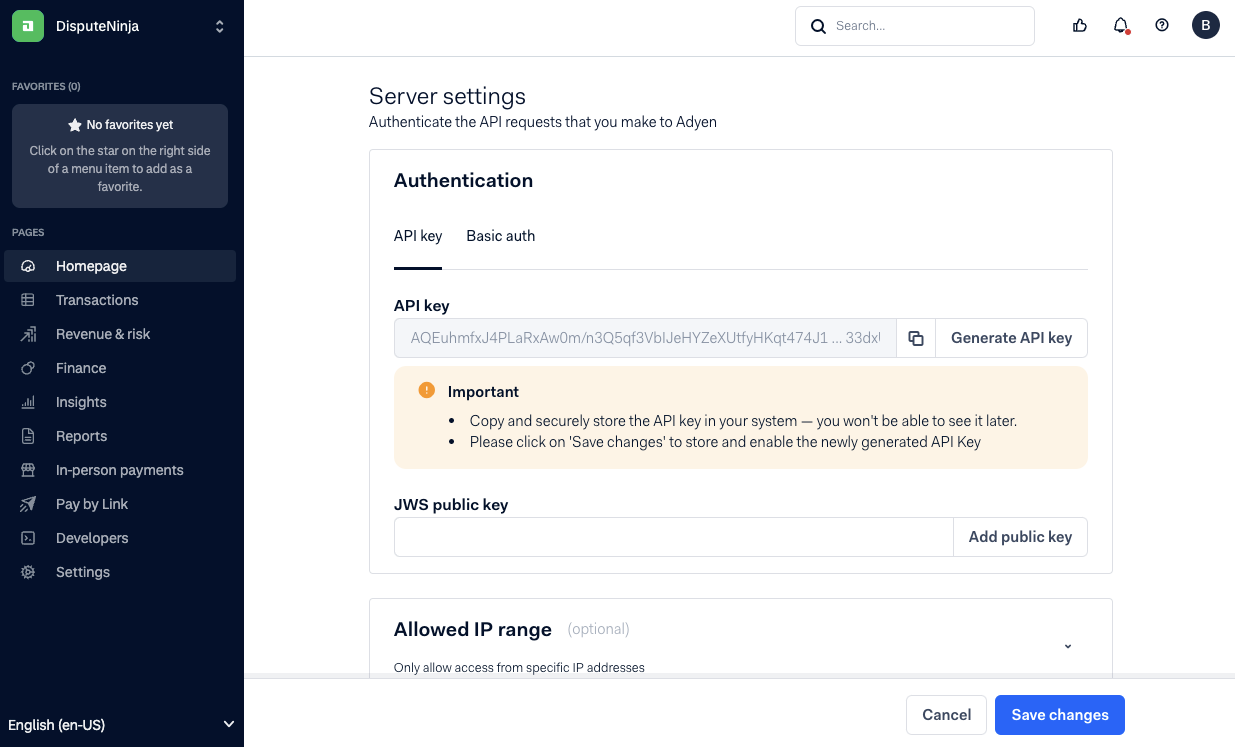Click the Insights bar chart icon
The height and width of the screenshot is (747, 1235).
[x=28, y=402]
